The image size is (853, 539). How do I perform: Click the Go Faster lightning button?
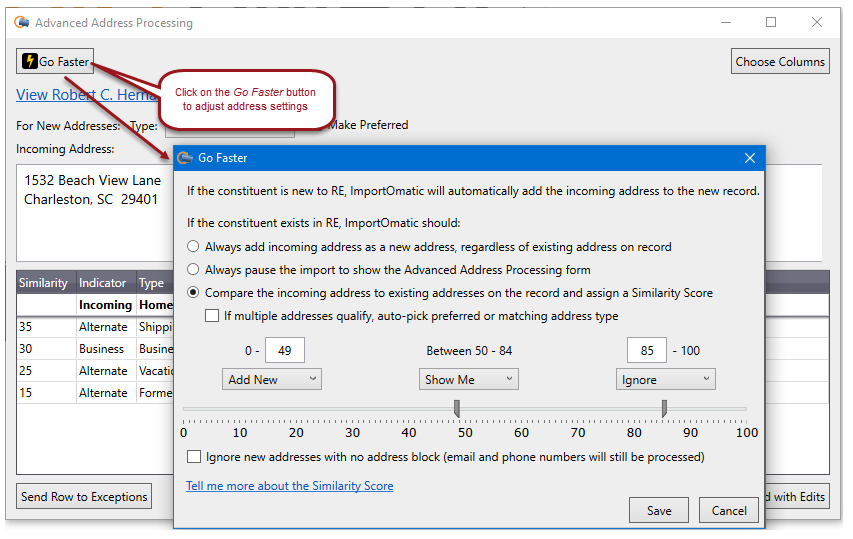point(55,61)
